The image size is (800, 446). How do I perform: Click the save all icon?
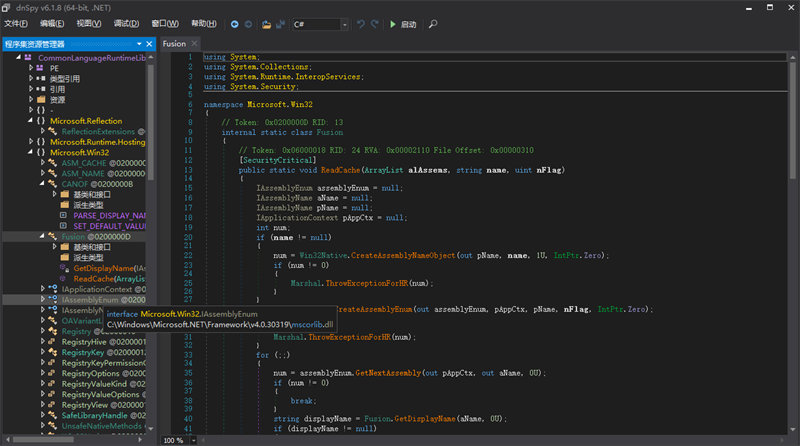coord(279,23)
